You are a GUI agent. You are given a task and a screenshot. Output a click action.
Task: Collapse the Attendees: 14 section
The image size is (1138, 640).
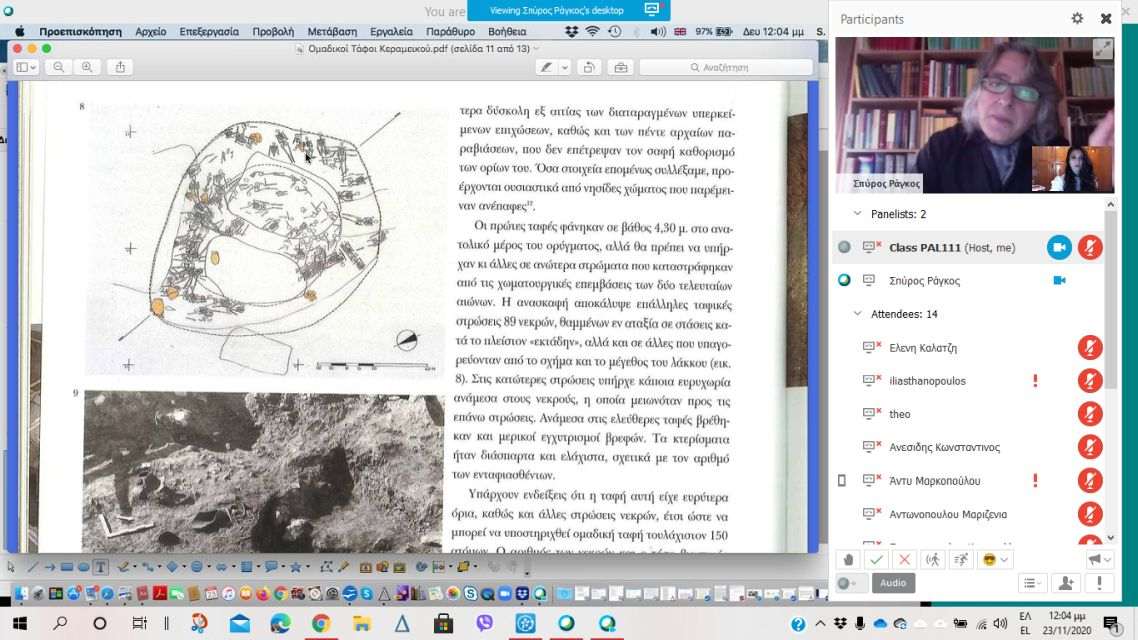tap(857, 314)
